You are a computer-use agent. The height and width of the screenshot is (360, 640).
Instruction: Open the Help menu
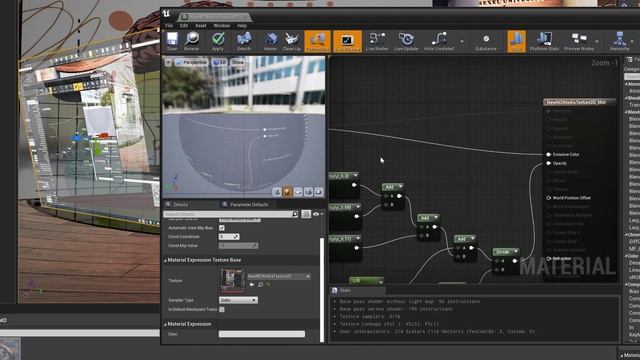242,26
